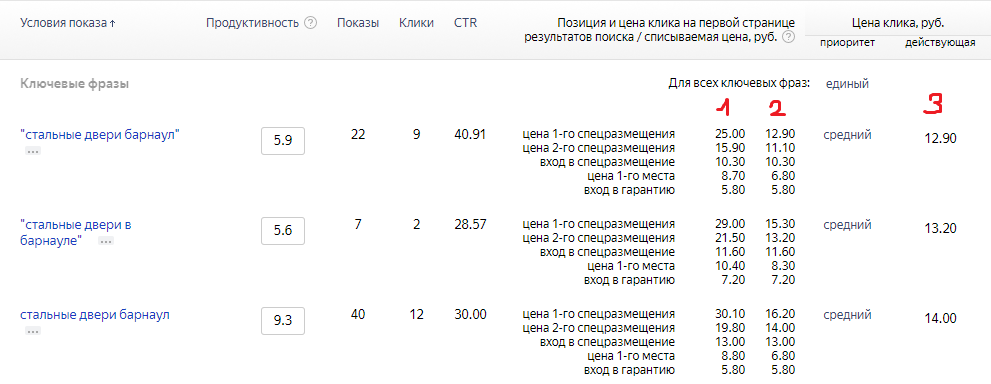Expand ellipsis under unquoted стальные двери барнаул
Screen dimensions: 991x384
point(33,331)
